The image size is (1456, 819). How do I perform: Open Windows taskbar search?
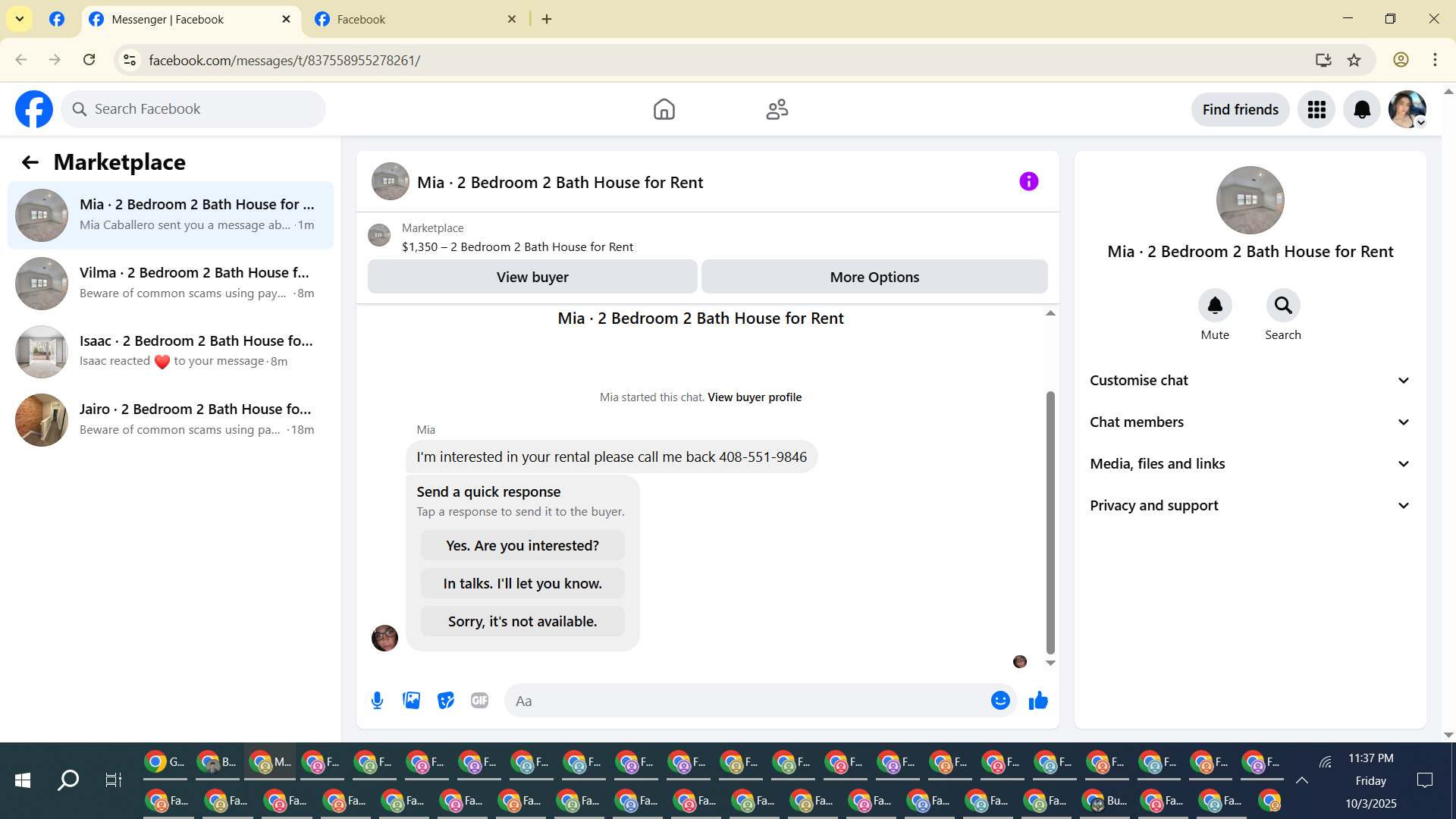[x=68, y=780]
